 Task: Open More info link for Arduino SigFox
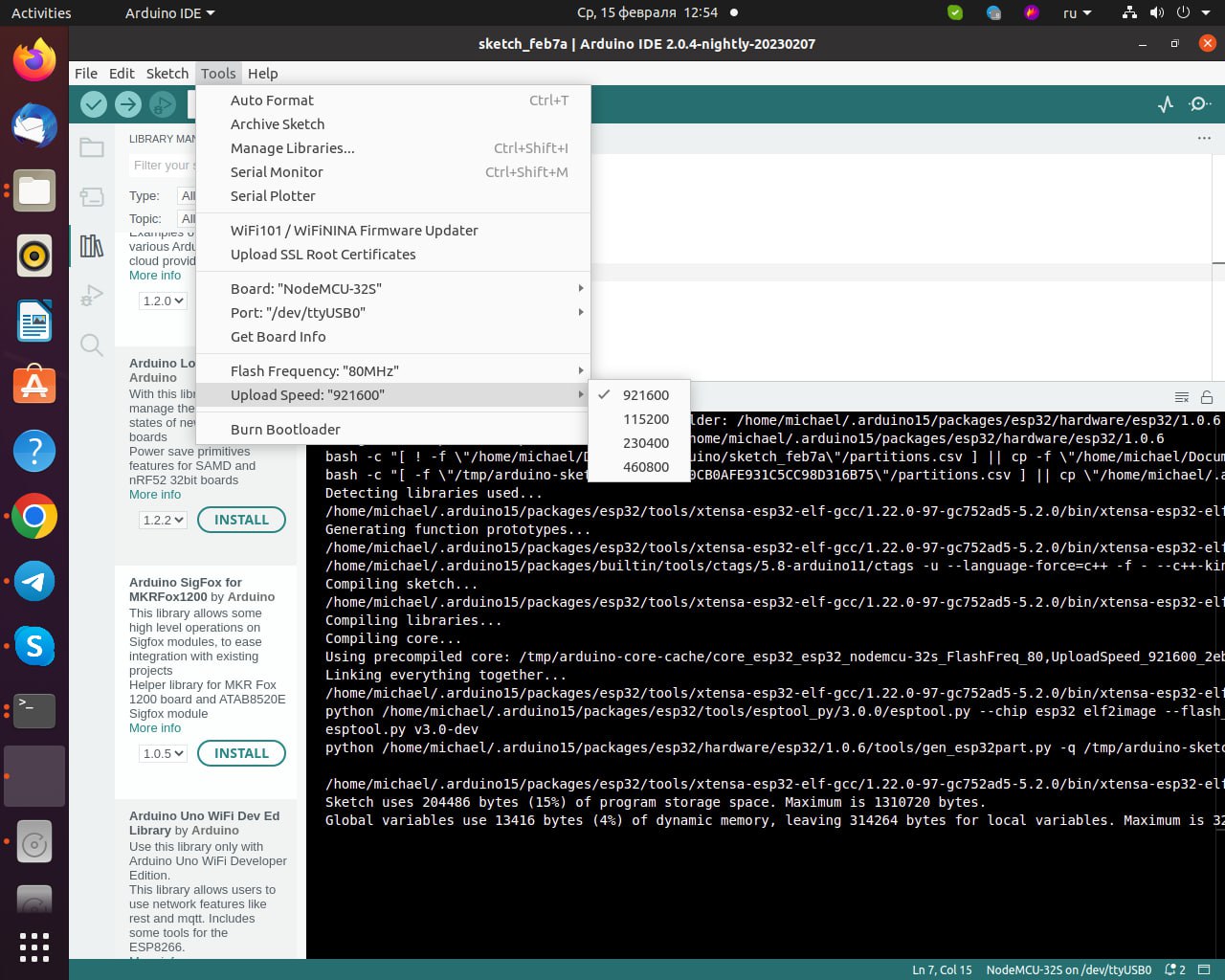click(155, 728)
